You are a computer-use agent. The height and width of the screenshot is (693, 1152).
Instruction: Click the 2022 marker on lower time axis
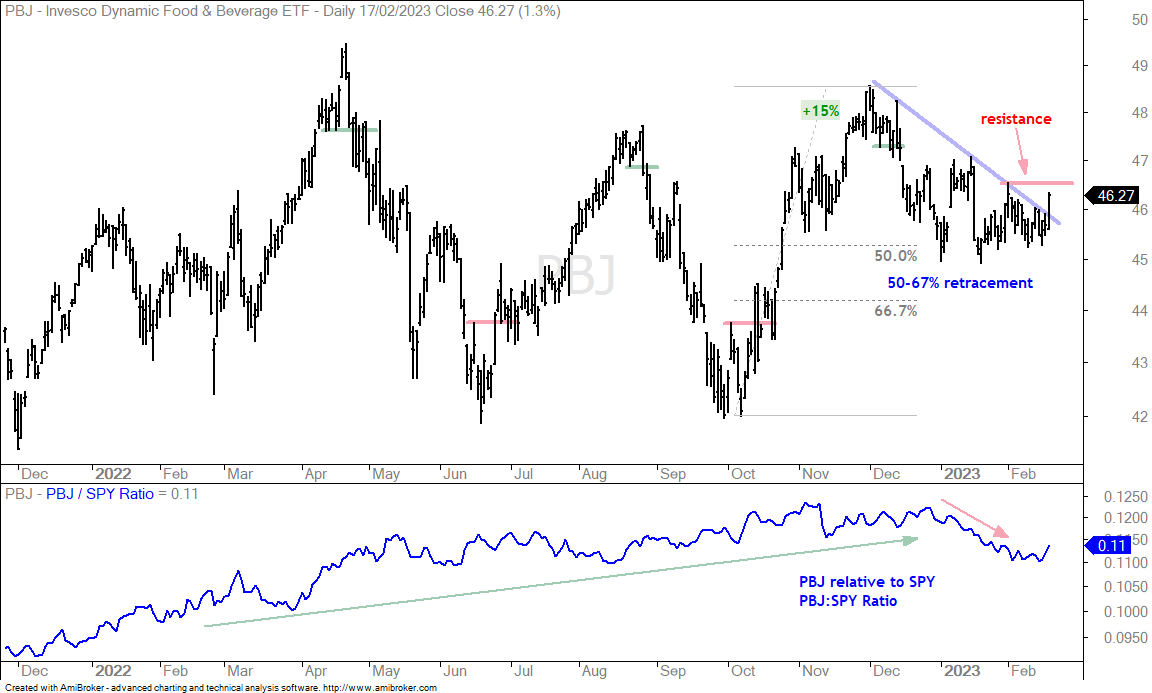tap(113, 671)
